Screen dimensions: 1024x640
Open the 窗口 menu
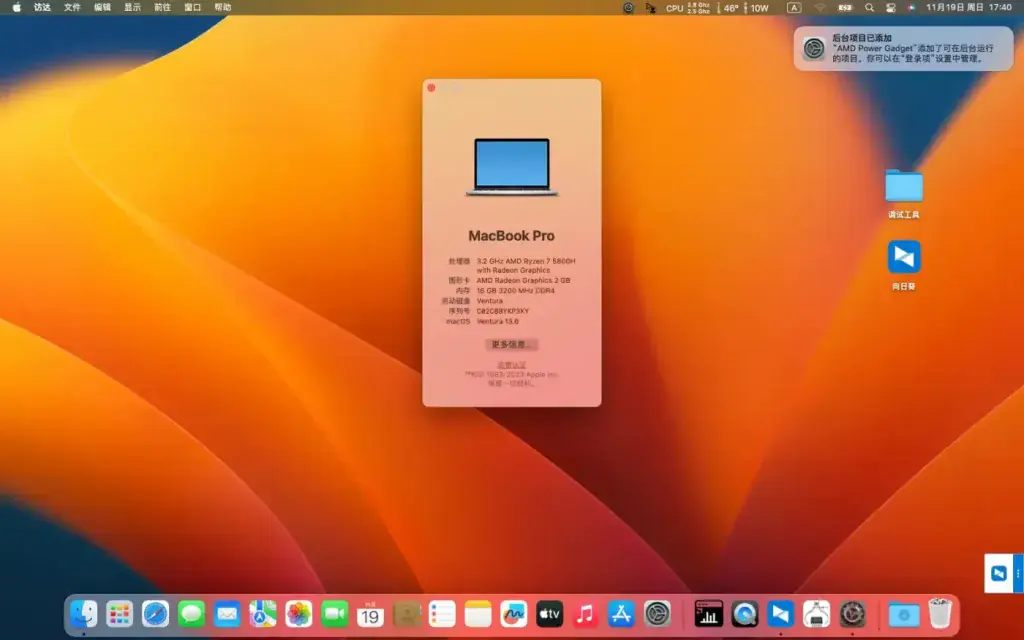point(193,8)
